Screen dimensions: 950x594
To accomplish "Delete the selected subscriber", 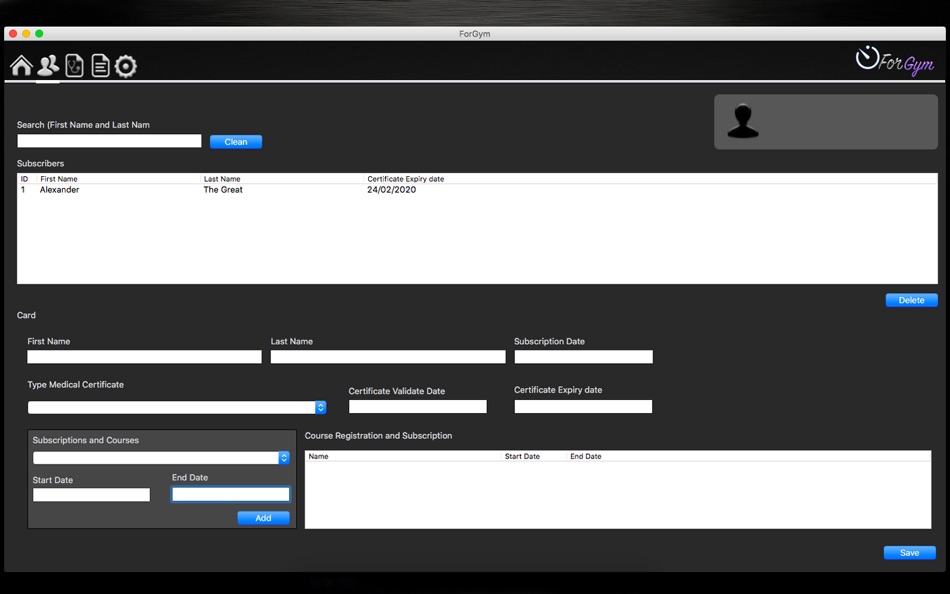I will pyautogui.click(x=911, y=299).
